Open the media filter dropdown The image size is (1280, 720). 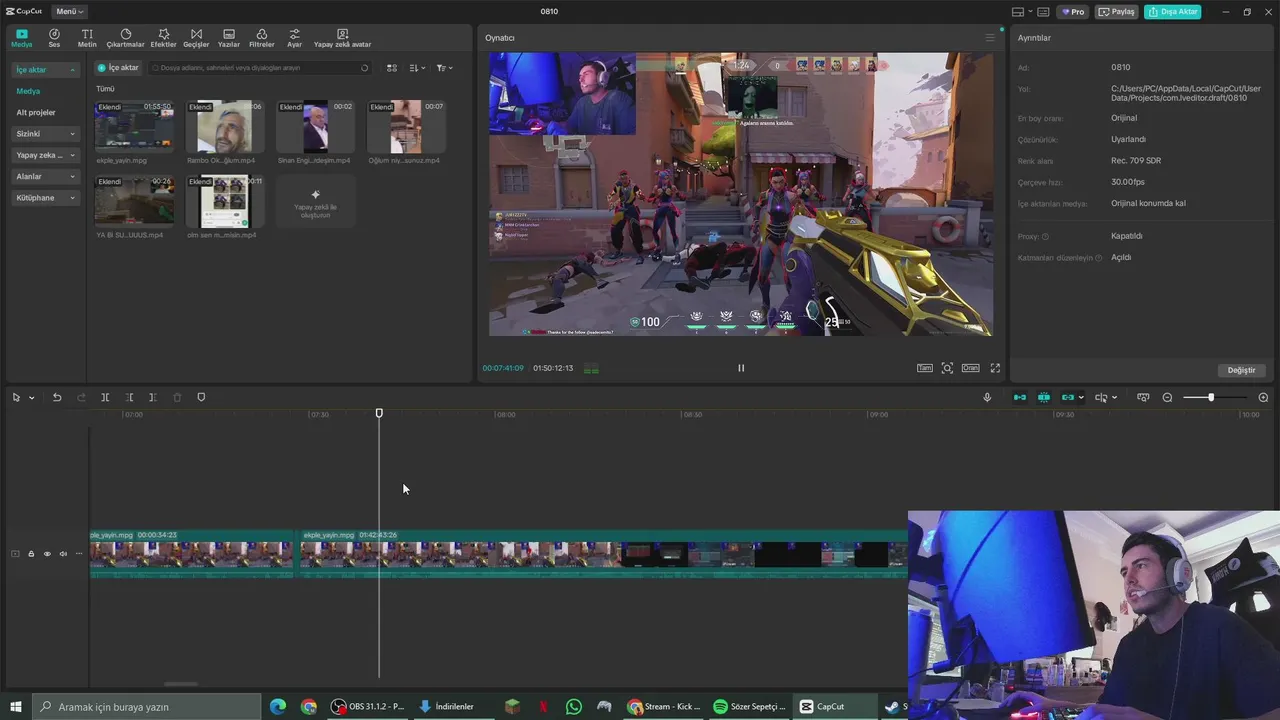click(444, 68)
